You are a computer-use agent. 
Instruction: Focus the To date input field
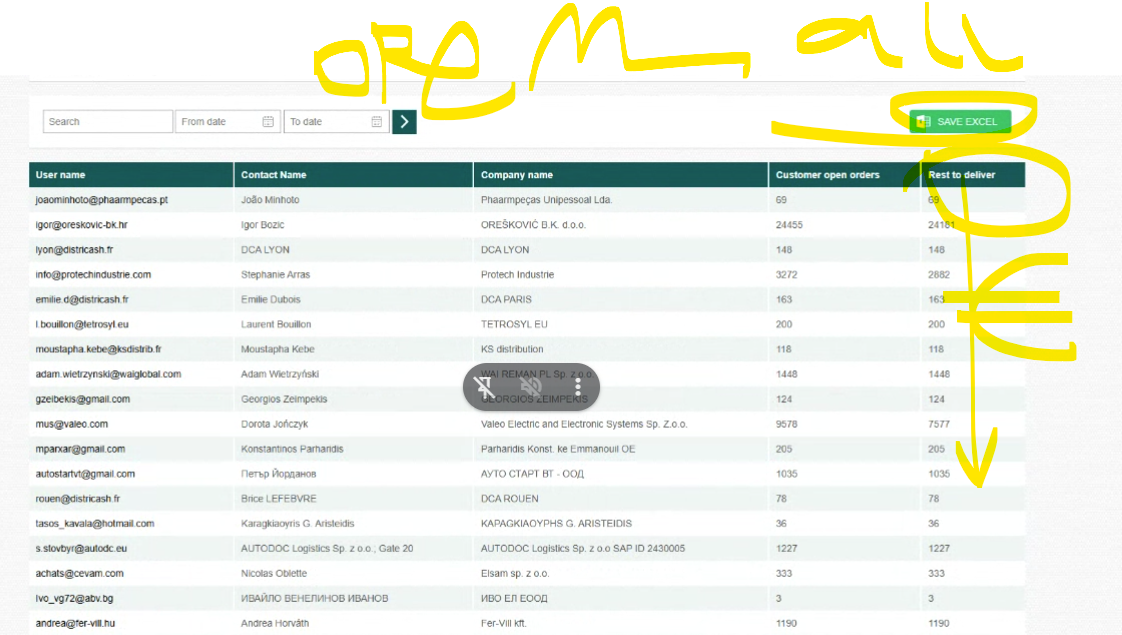pos(326,122)
